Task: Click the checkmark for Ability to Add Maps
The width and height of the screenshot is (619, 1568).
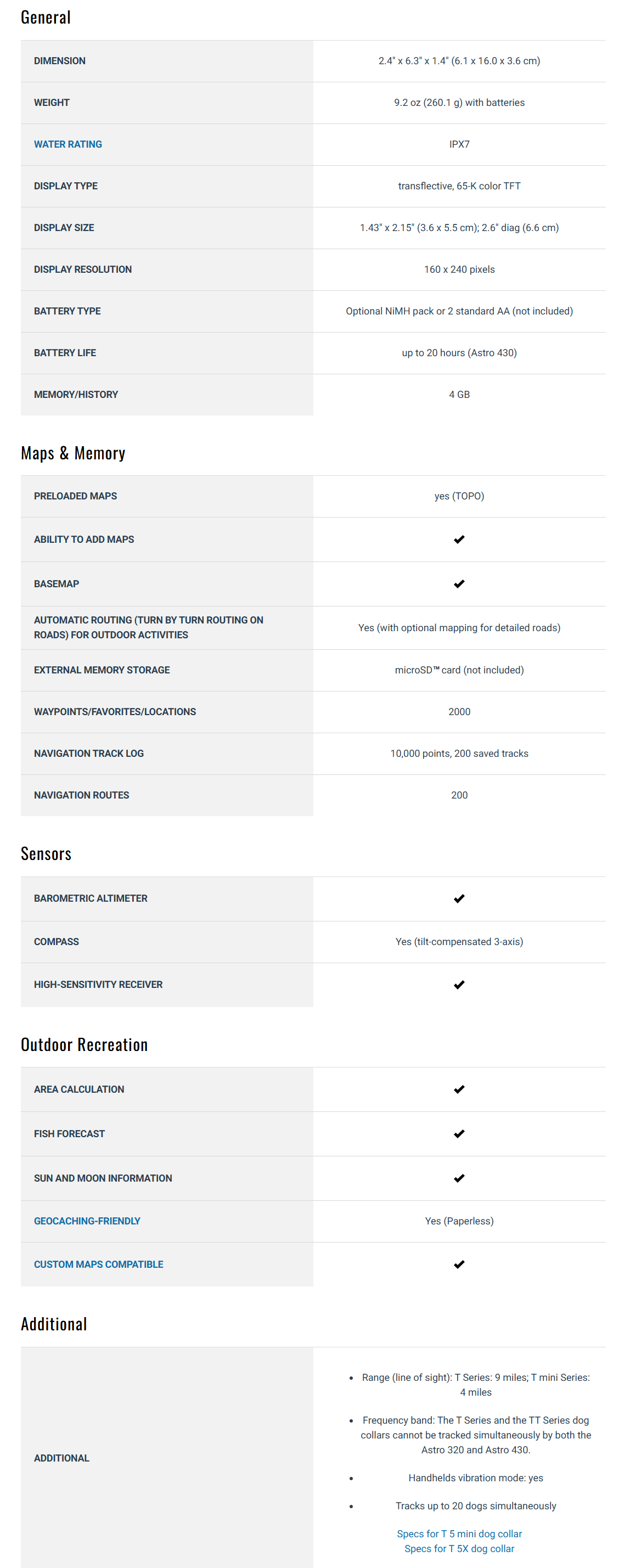Action: (459, 539)
